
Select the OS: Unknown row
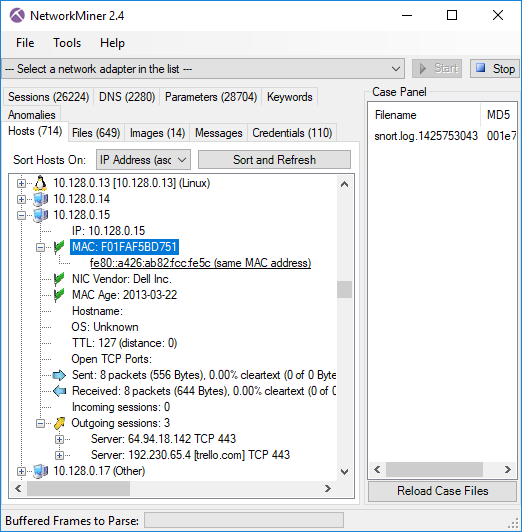coord(105,327)
